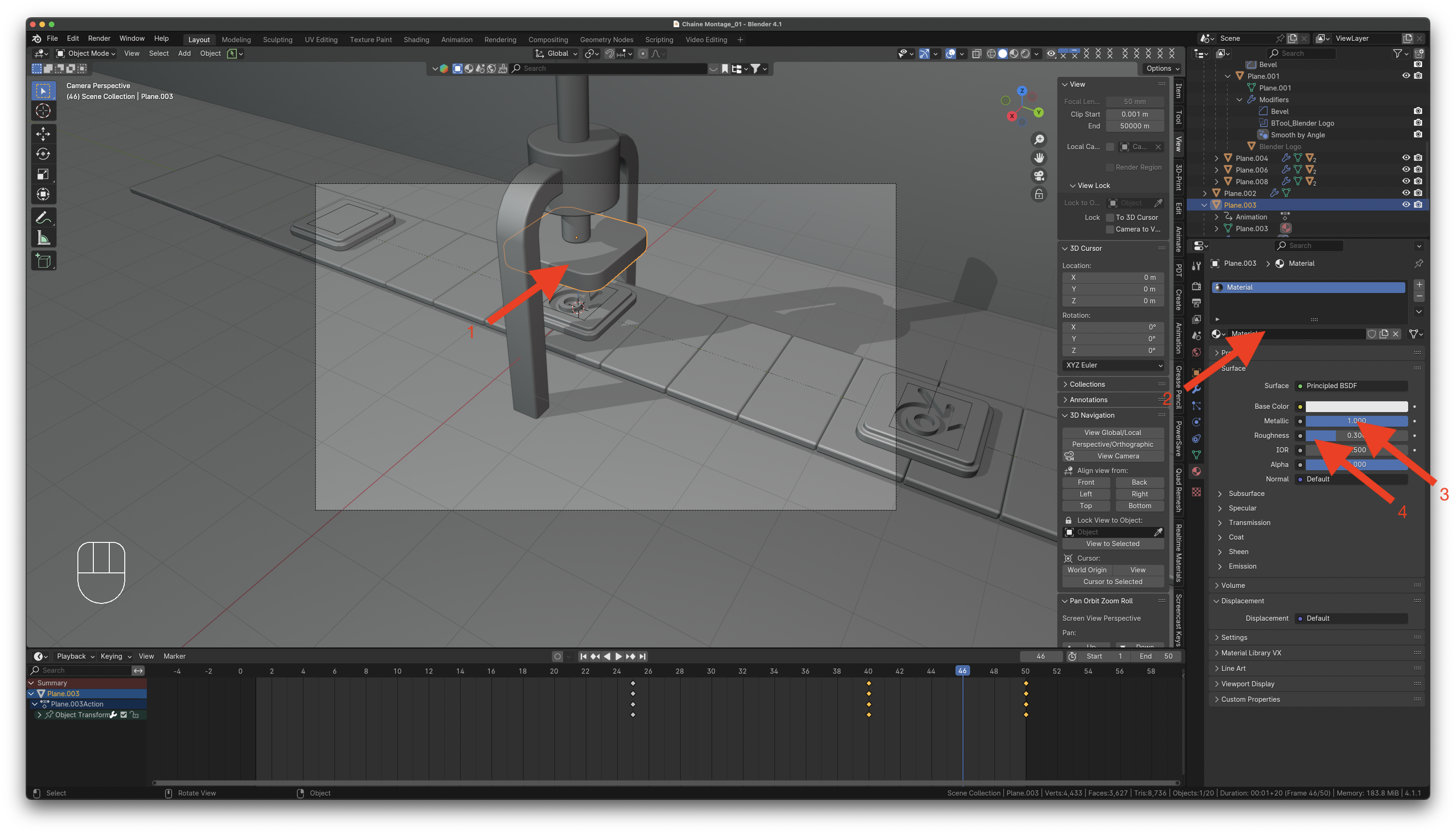Align view from Front
The width and height of the screenshot is (1456, 834).
tap(1086, 482)
